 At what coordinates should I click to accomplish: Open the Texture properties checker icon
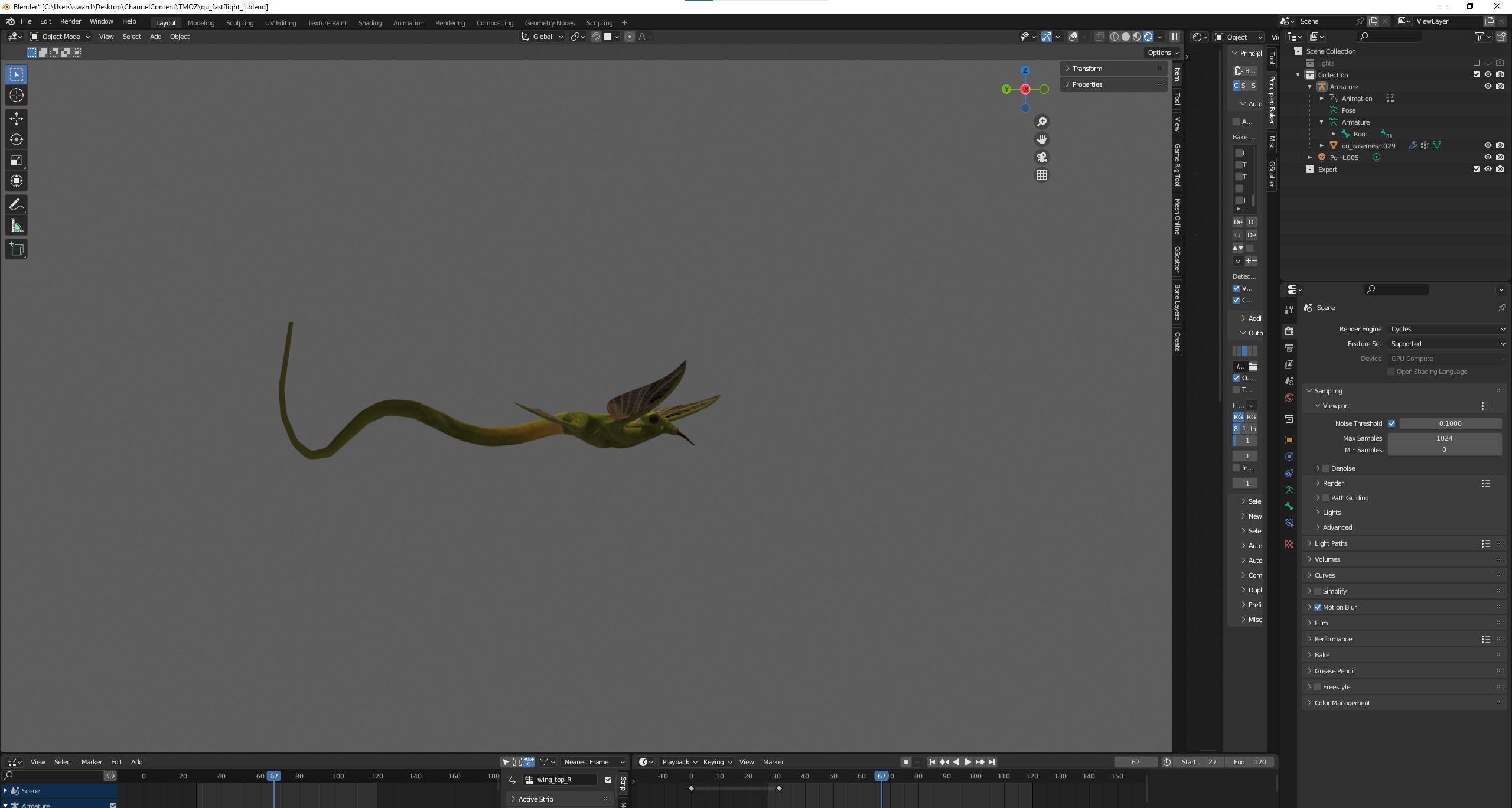click(1289, 544)
